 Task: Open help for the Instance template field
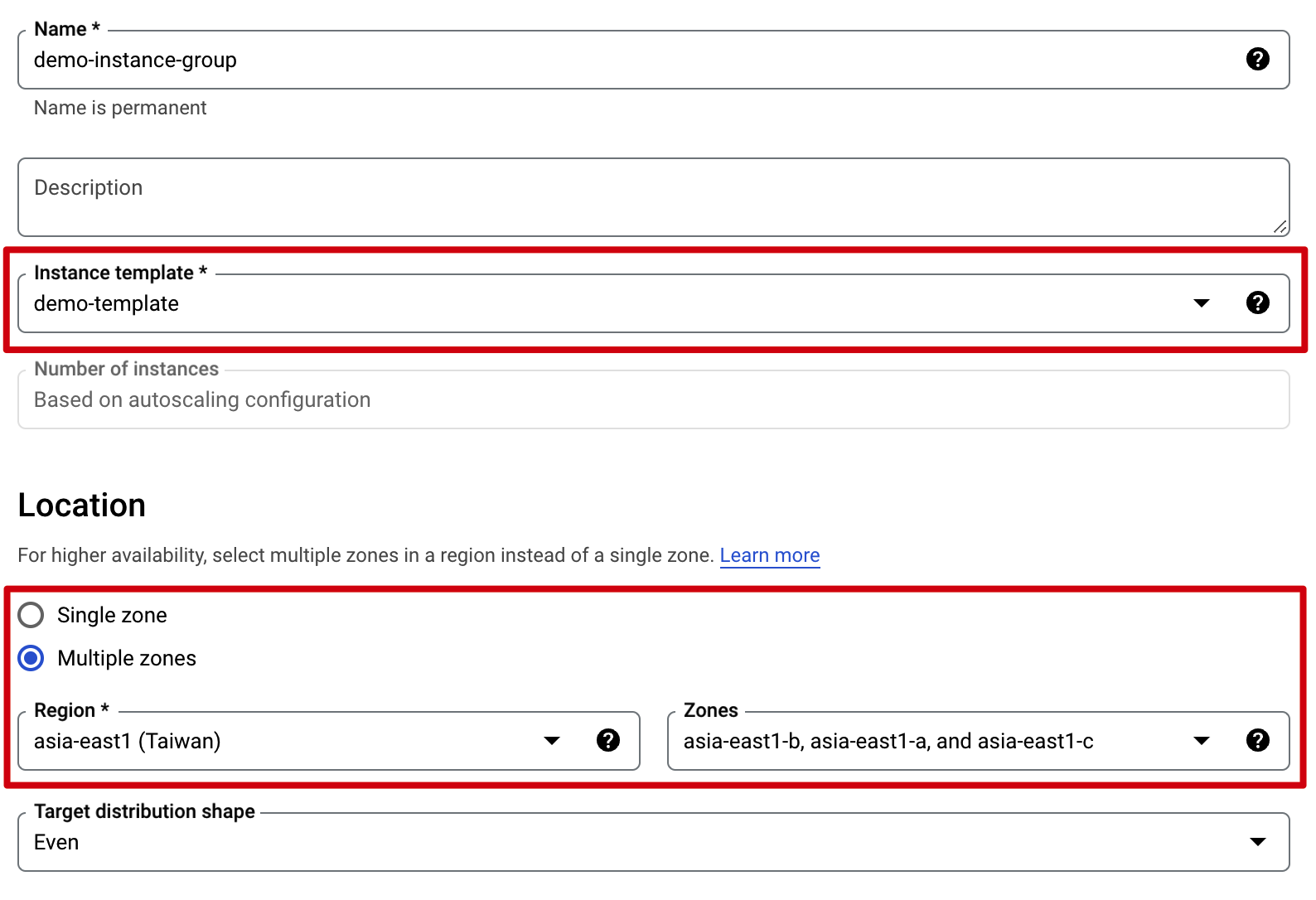[1257, 302]
